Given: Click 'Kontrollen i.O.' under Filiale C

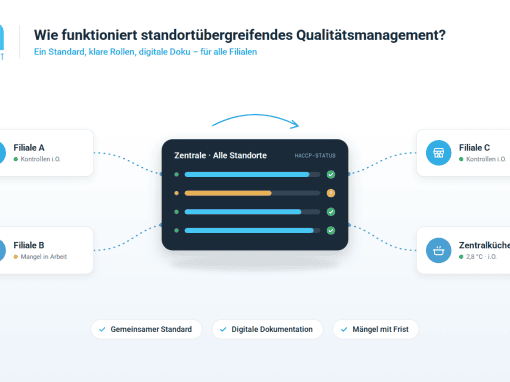Looking at the screenshot, I should pos(486,159).
